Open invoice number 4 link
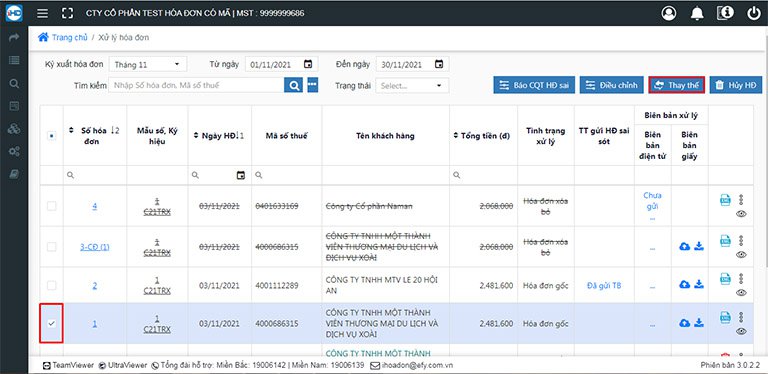The width and height of the screenshot is (768, 374). coord(95,206)
